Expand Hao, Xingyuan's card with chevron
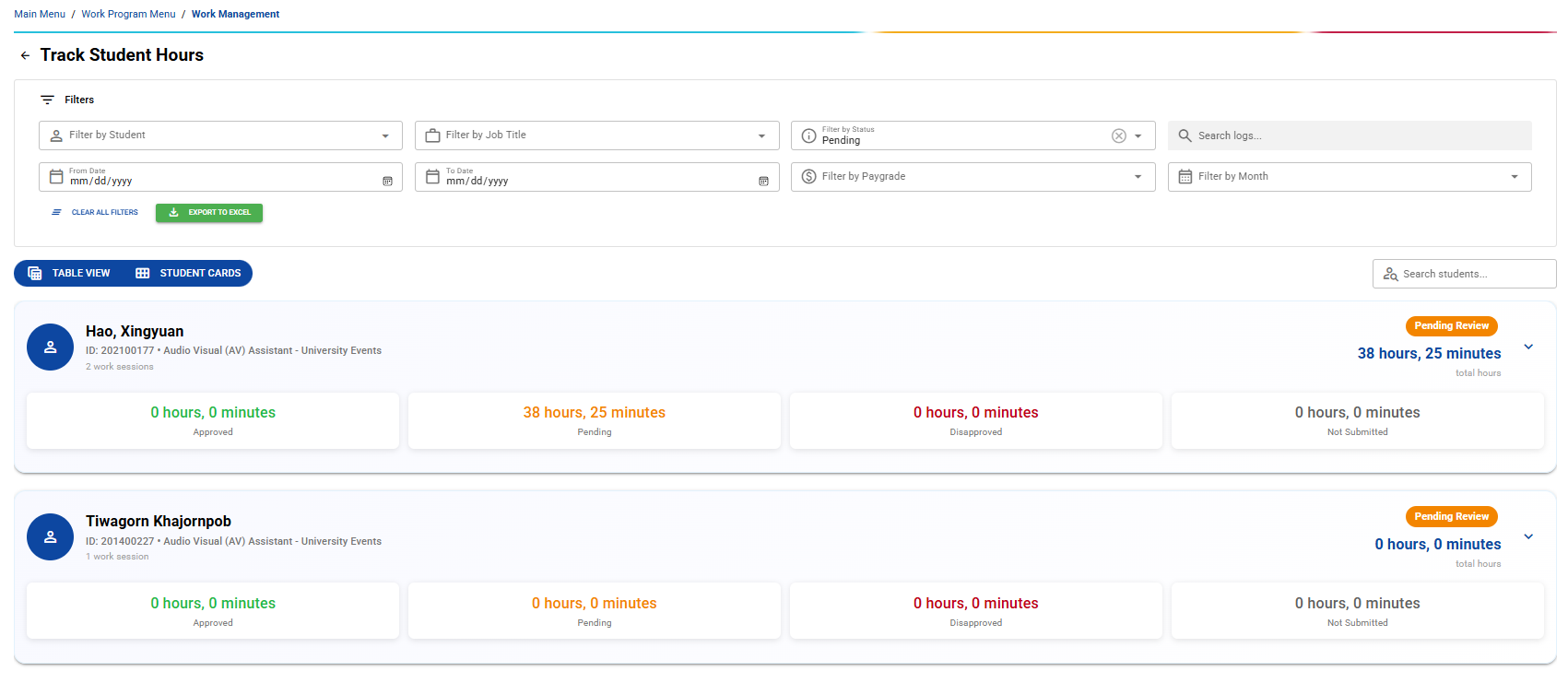This screenshot has width=1568, height=683. point(1528,347)
